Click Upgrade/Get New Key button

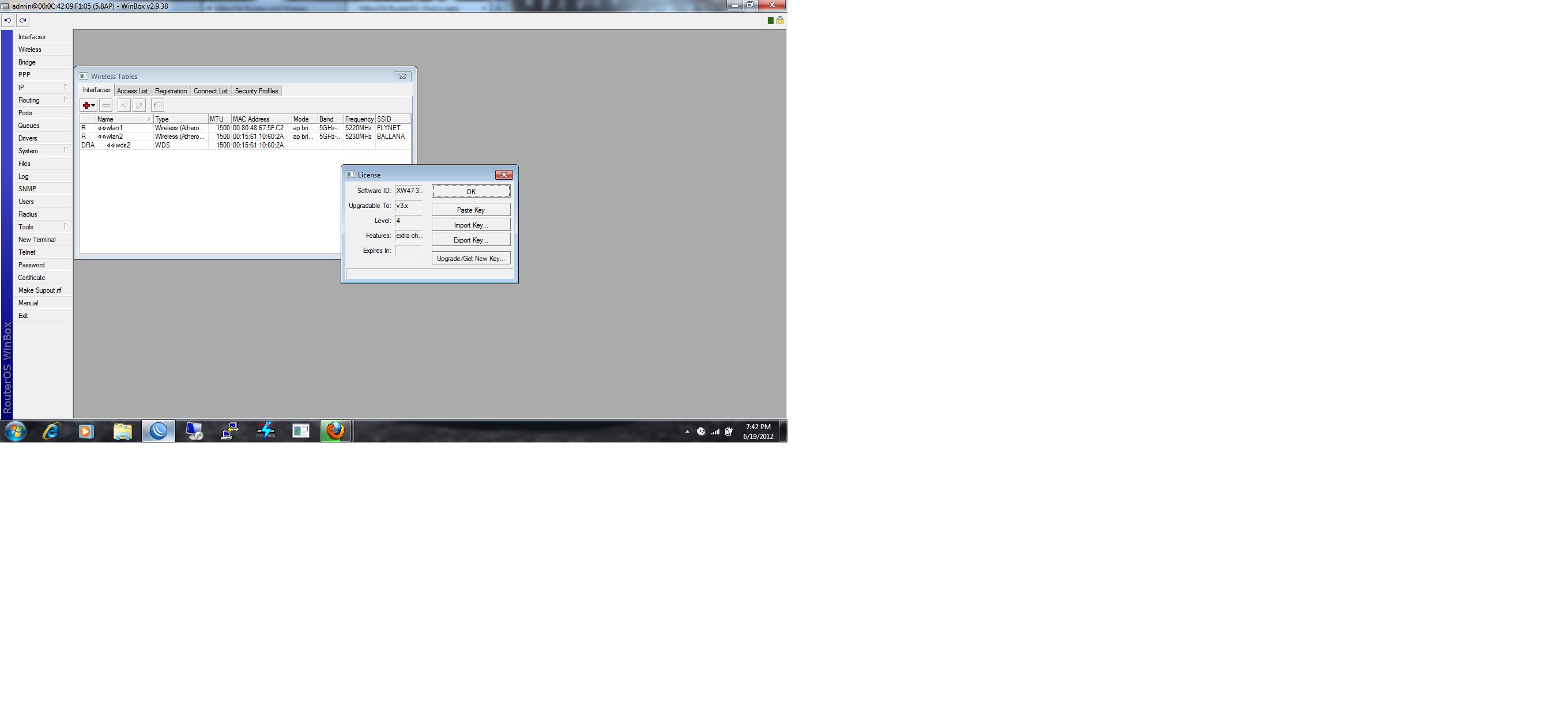pyautogui.click(x=470, y=259)
